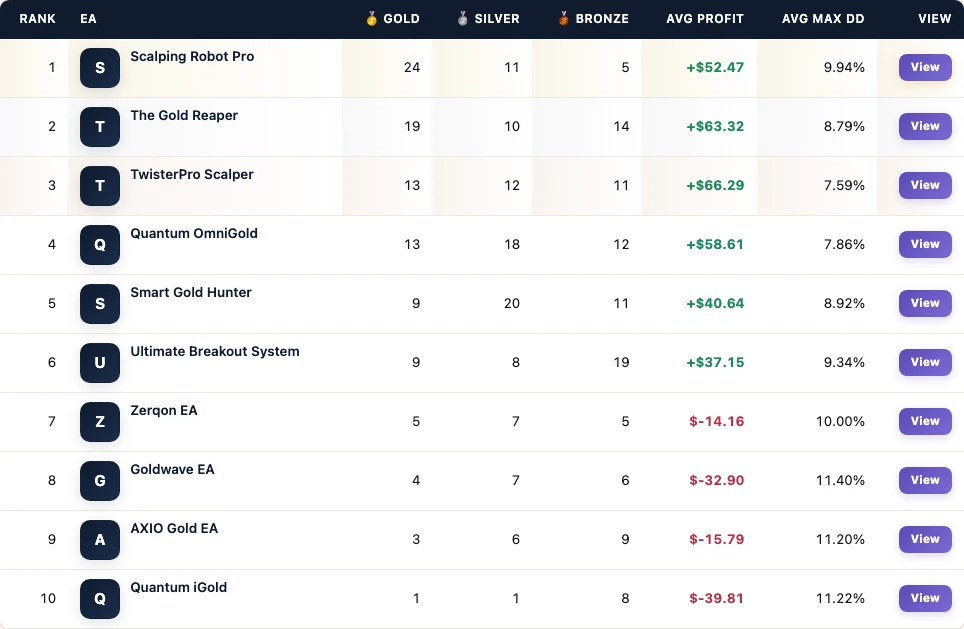Click the $-15.79 average profit value
The height and width of the screenshot is (629, 964).
(x=716, y=540)
